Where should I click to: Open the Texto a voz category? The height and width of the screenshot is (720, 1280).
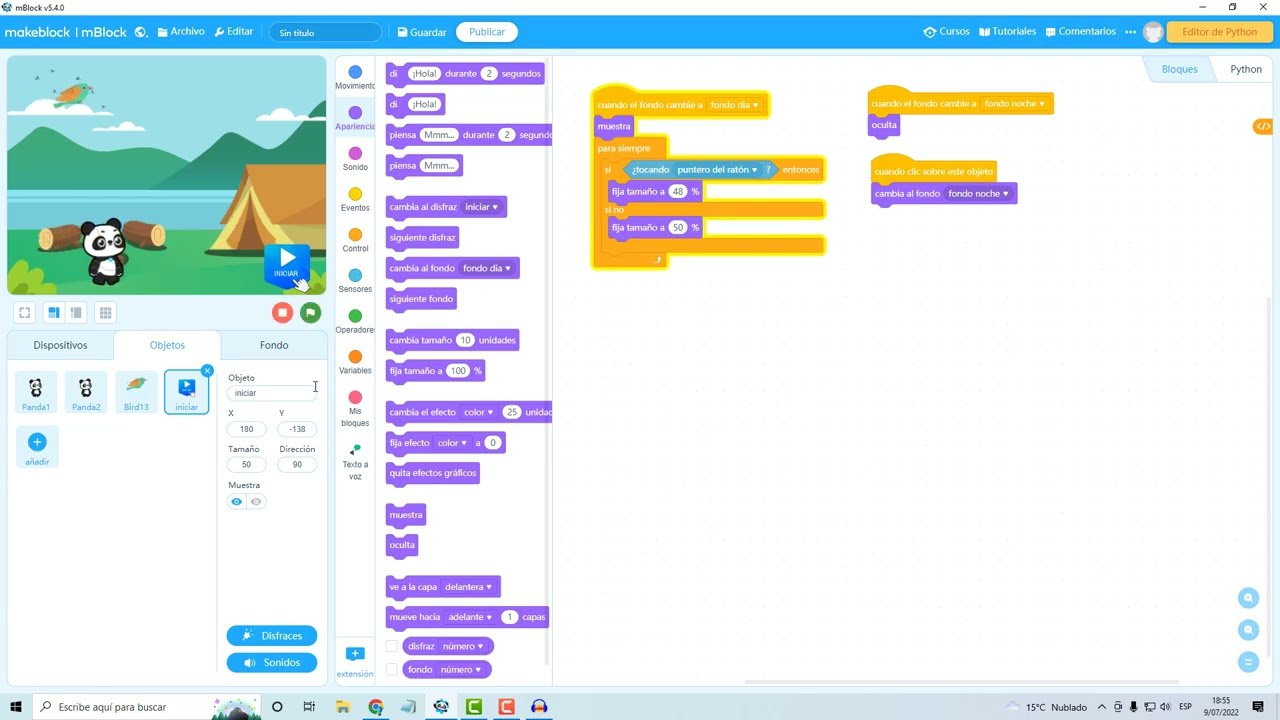click(355, 463)
